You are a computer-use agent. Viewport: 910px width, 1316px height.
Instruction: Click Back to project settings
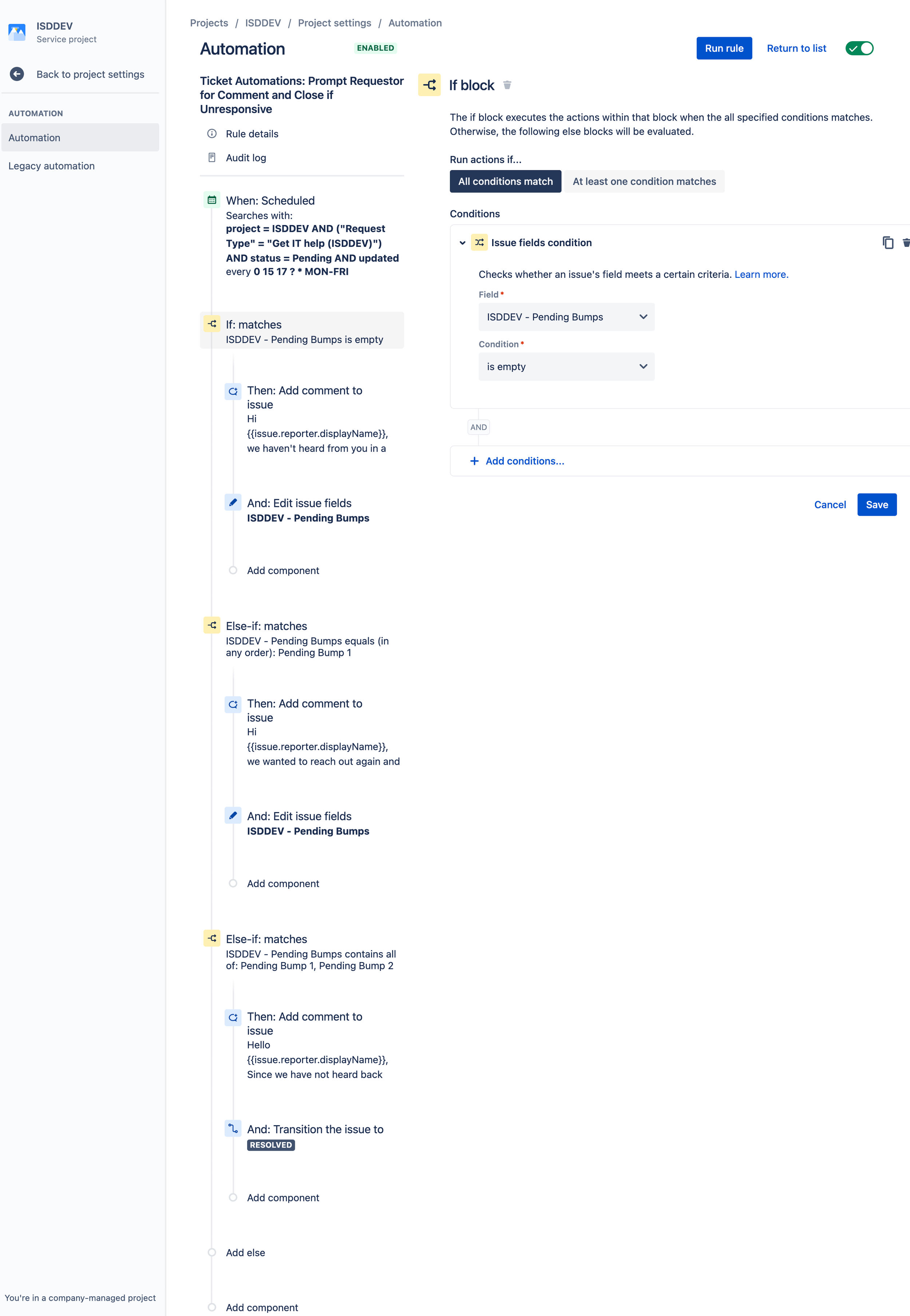[90, 74]
